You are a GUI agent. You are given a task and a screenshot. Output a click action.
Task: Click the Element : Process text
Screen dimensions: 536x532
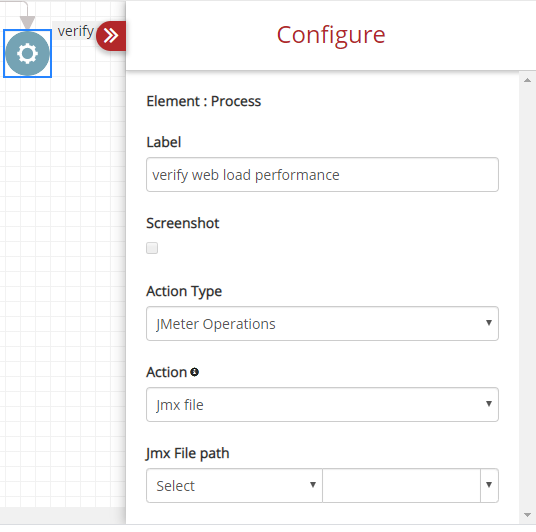pyautogui.click(x=204, y=101)
